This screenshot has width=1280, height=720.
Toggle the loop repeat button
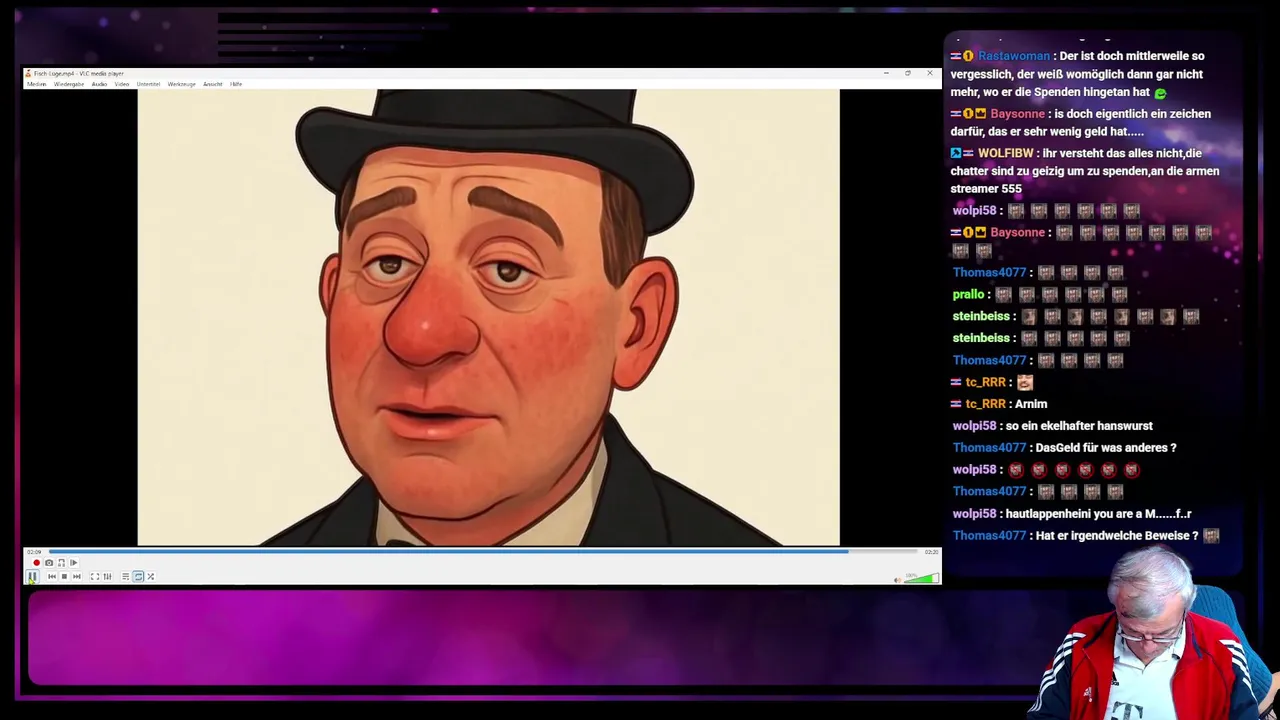pyautogui.click(x=138, y=576)
